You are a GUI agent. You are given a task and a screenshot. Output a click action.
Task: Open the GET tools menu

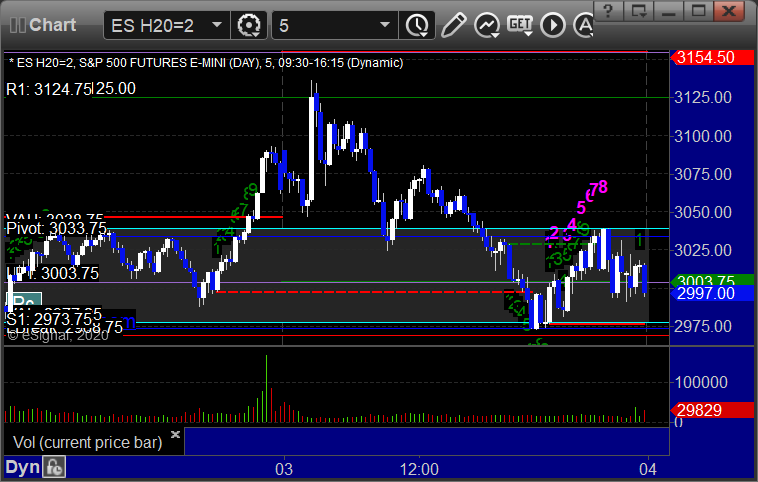pos(520,25)
